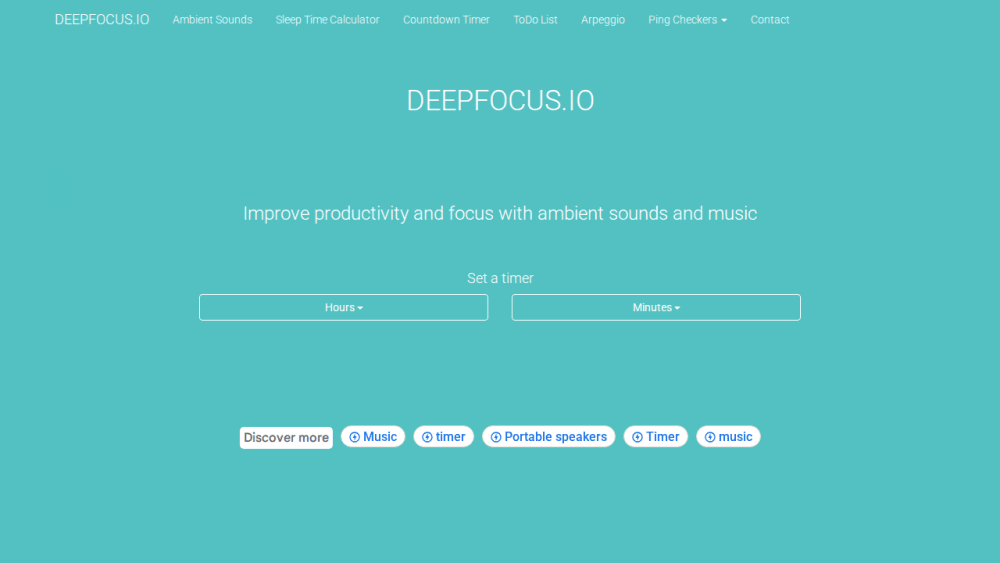Open the Minutes timer dropdown

tap(656, 307)
